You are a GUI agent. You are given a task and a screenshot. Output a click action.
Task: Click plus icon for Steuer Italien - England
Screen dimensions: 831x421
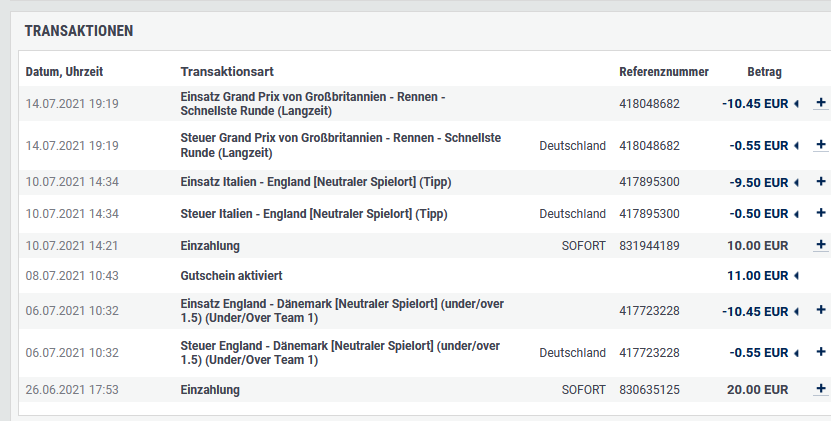820,213
